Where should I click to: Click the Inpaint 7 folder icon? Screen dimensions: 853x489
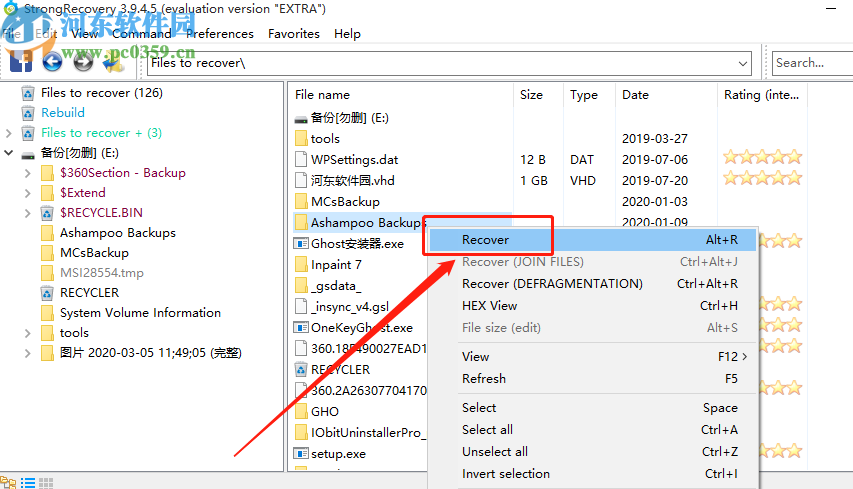click(301, 264)
